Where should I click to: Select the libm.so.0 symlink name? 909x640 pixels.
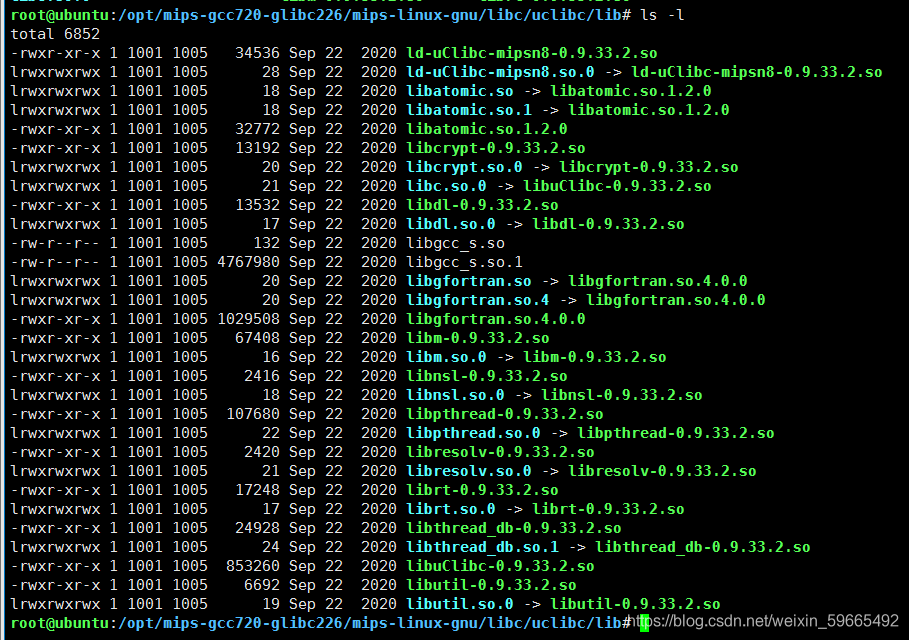(x=446, y=358)
